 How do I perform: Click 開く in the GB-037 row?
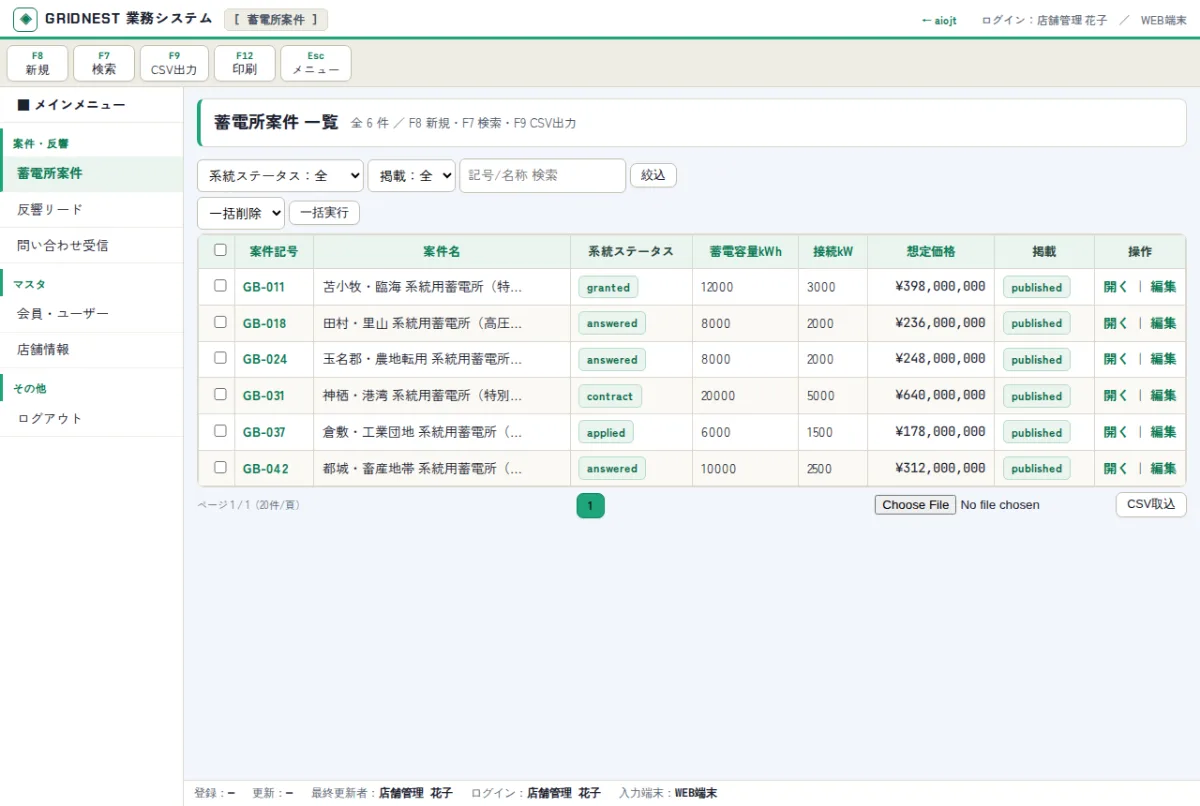pyautogui.click(x=1116, y=432)
